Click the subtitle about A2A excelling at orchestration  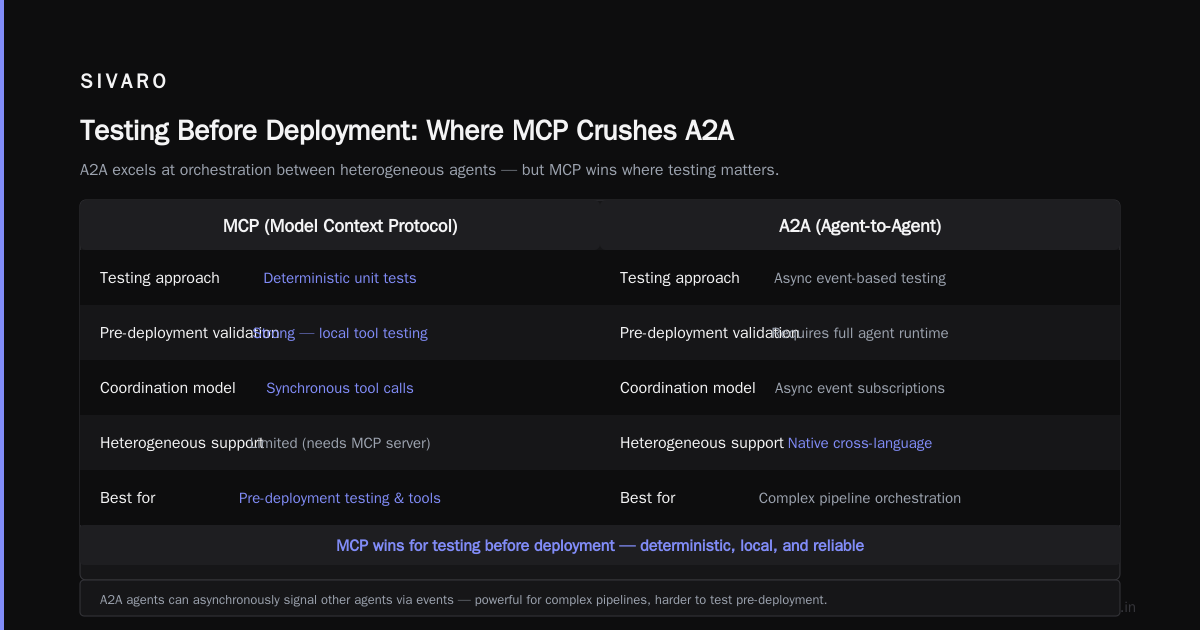[429, 170]
